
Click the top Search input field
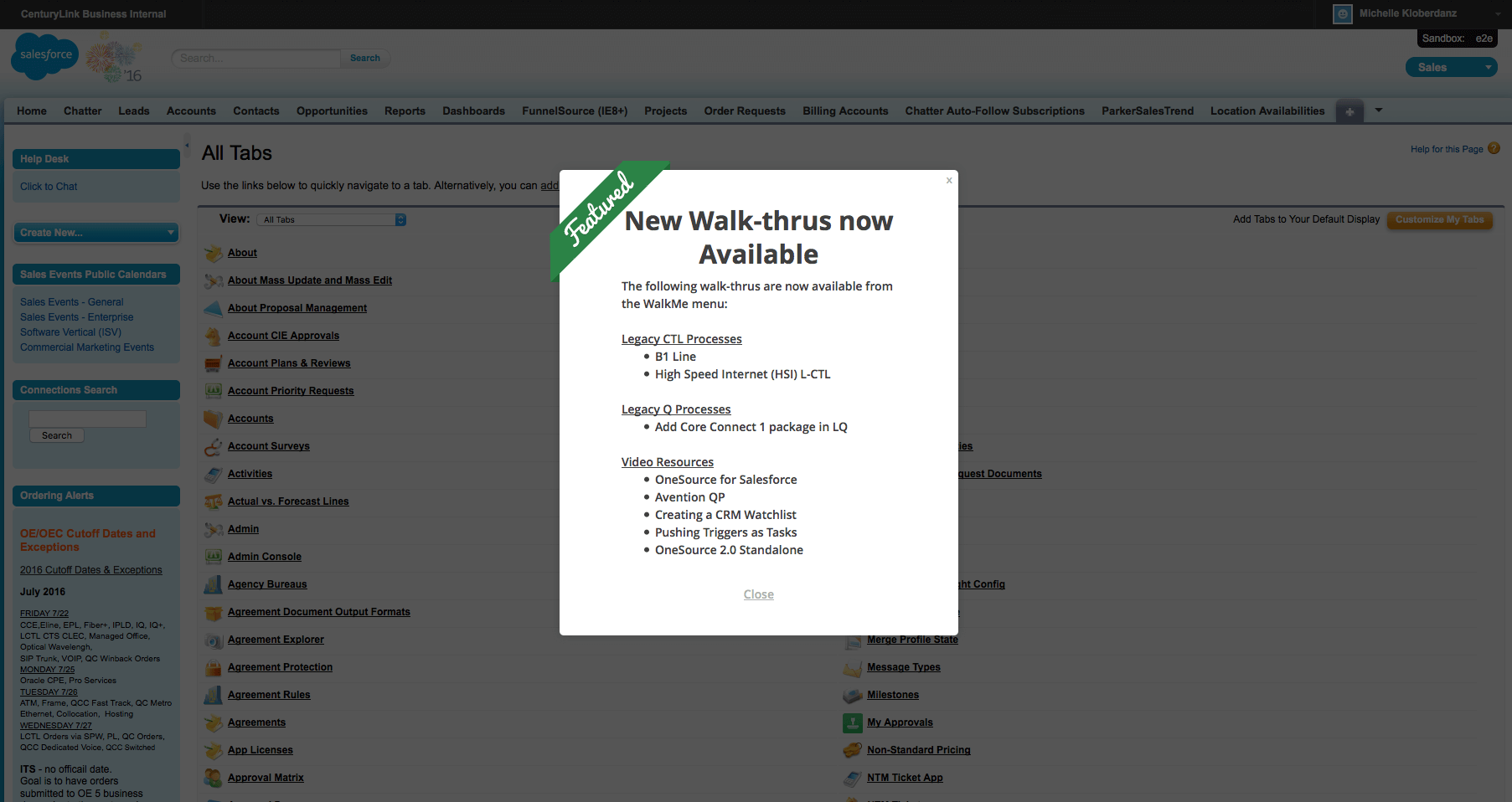tap(255, 59)
